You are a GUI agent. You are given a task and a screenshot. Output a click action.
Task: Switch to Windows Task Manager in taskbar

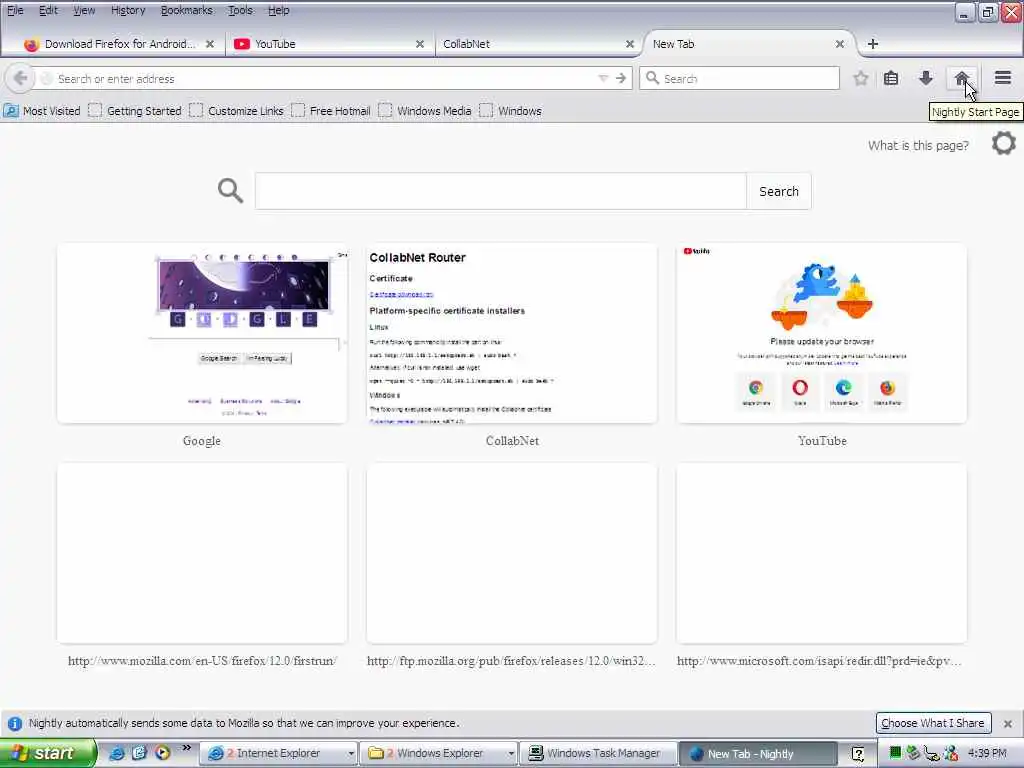(596, 754)
